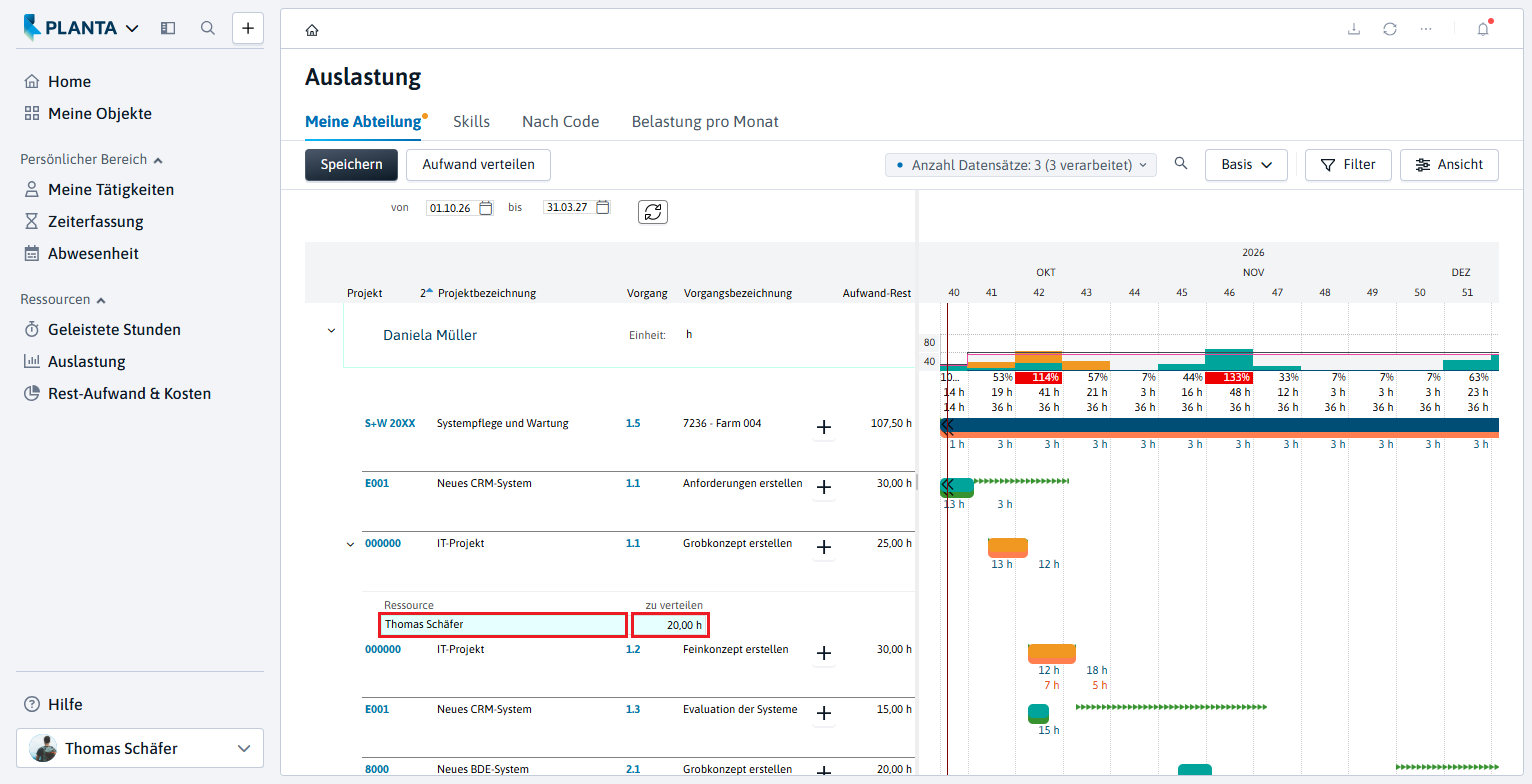The height and width of the screenshot is (784, 1532).
Task: Open the 'von' date calendar picker
Action: (486, 208)
